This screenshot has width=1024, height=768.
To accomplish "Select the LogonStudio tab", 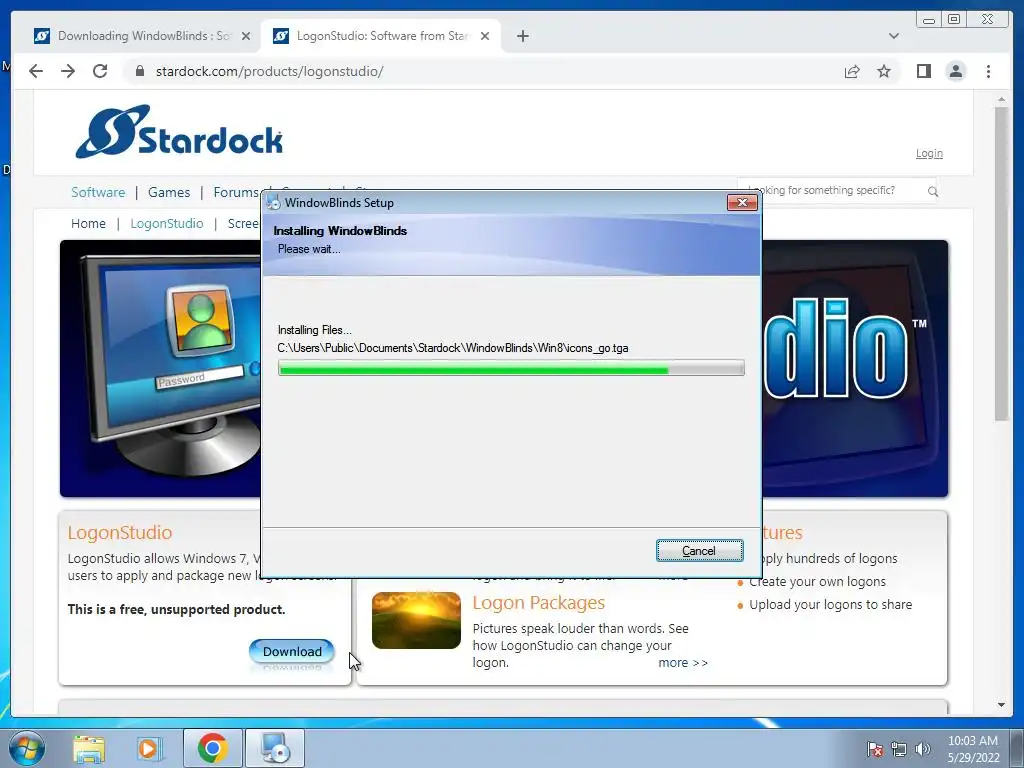I will tap(381, 36).
